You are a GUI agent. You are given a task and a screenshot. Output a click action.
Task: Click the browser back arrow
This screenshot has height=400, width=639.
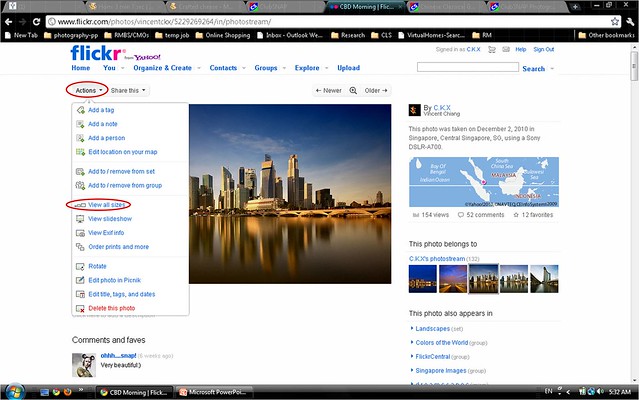[x=8, y=22]
